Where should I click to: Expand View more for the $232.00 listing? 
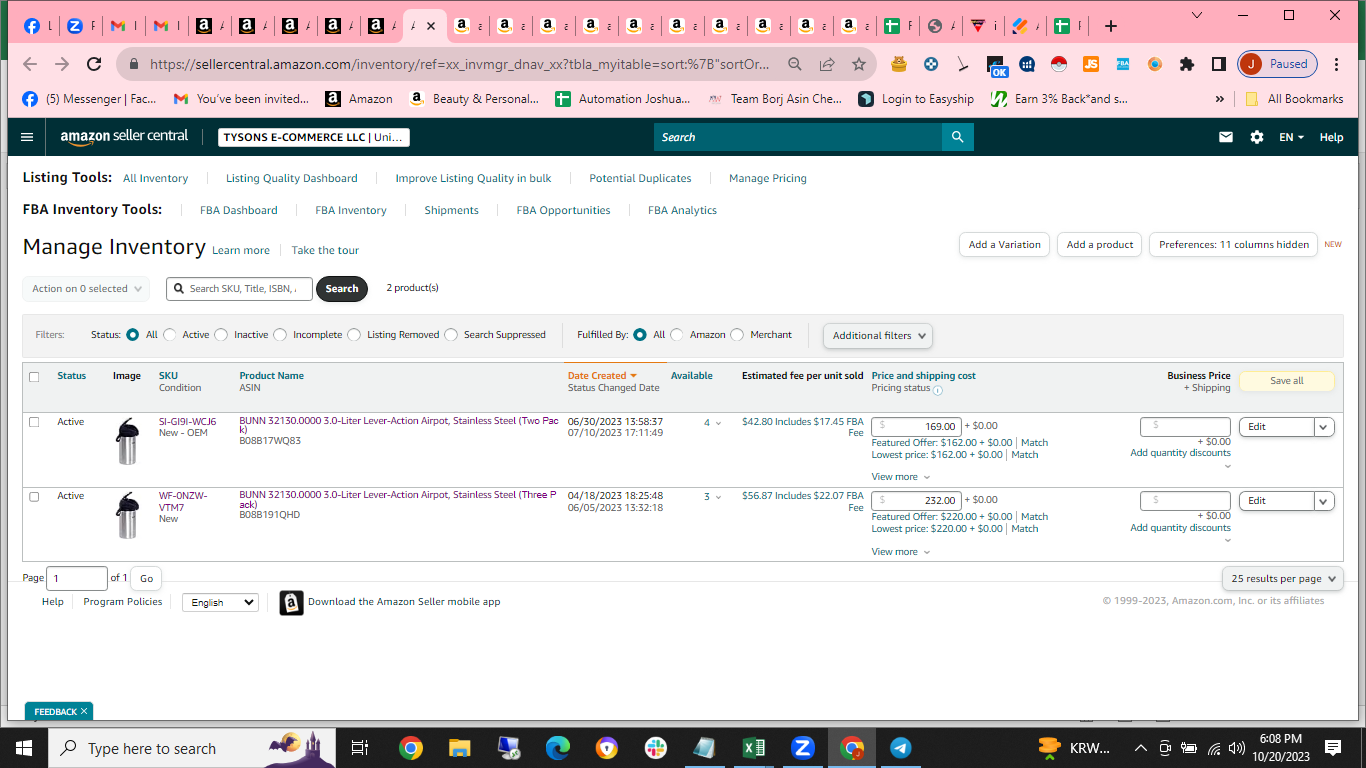click(x=901, y=552)
